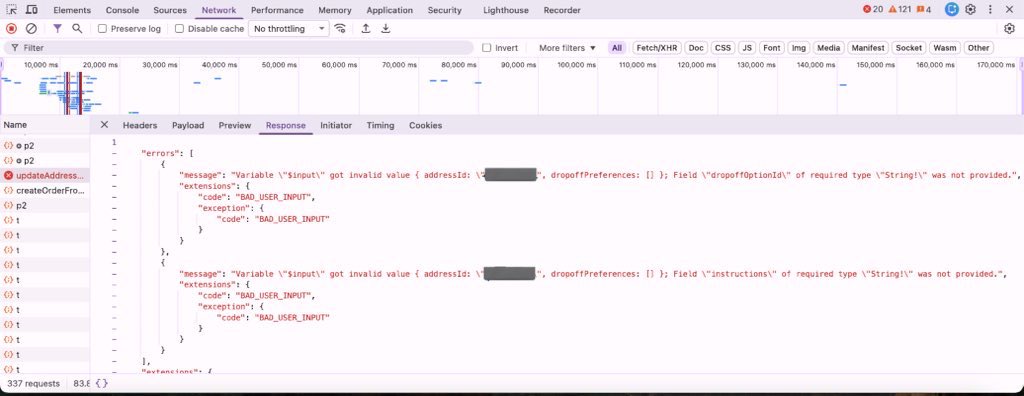Click the 337 requests status text

pyautogui.click(x=33, y=384)
